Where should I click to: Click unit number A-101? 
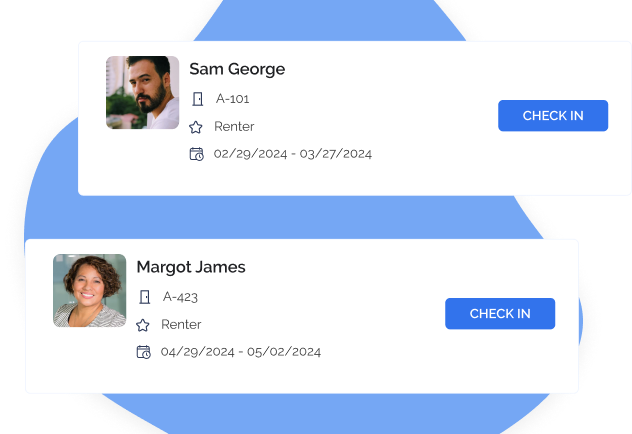(x=233, y=99)
